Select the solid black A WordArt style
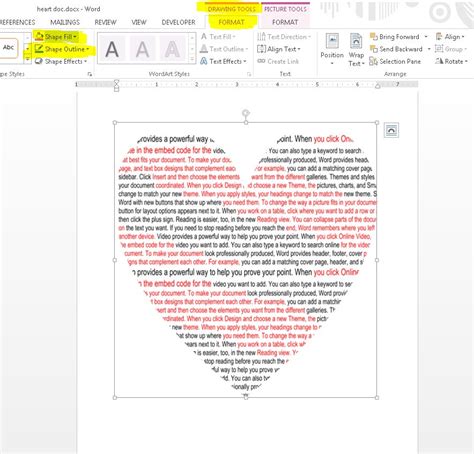Viewport: 474px width, 454px height. coord(112,49)
